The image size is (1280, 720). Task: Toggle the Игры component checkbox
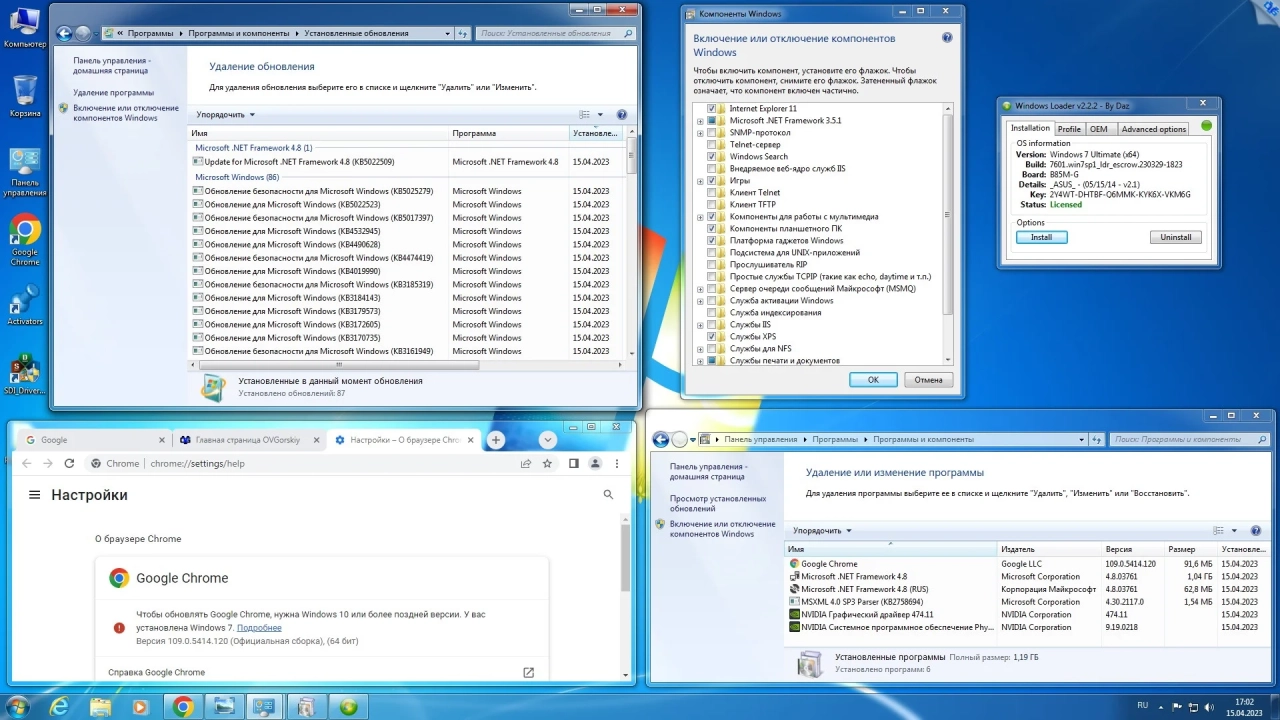click(x=712, y=180)
